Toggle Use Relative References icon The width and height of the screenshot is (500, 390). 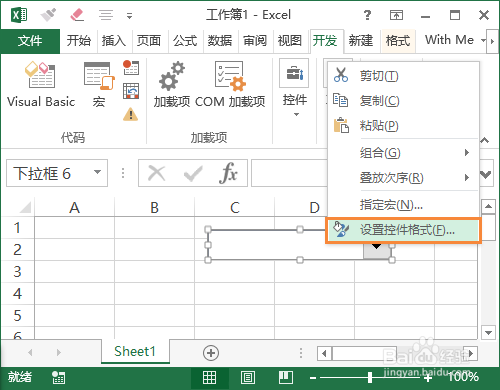coord(131,91)
